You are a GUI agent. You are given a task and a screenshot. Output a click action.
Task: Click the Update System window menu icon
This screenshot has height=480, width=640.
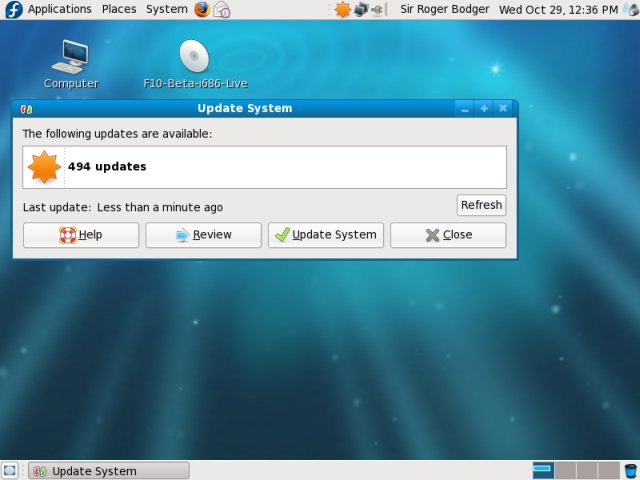(x=27, y=109)
